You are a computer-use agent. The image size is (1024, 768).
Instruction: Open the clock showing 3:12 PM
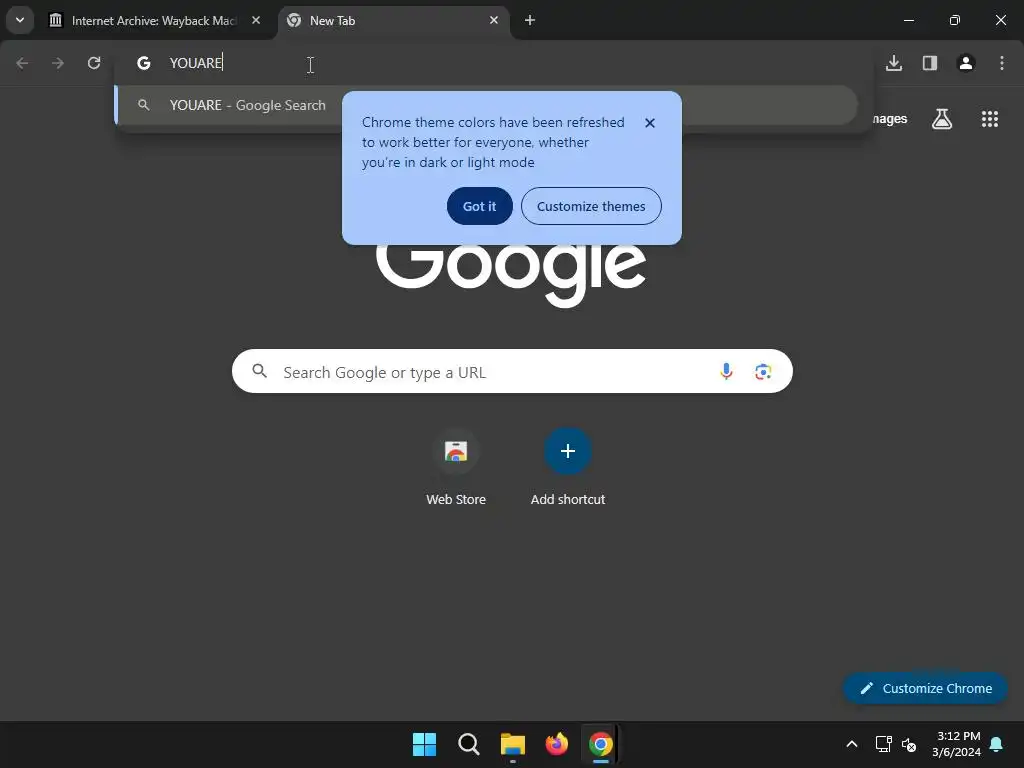[957, 744]
